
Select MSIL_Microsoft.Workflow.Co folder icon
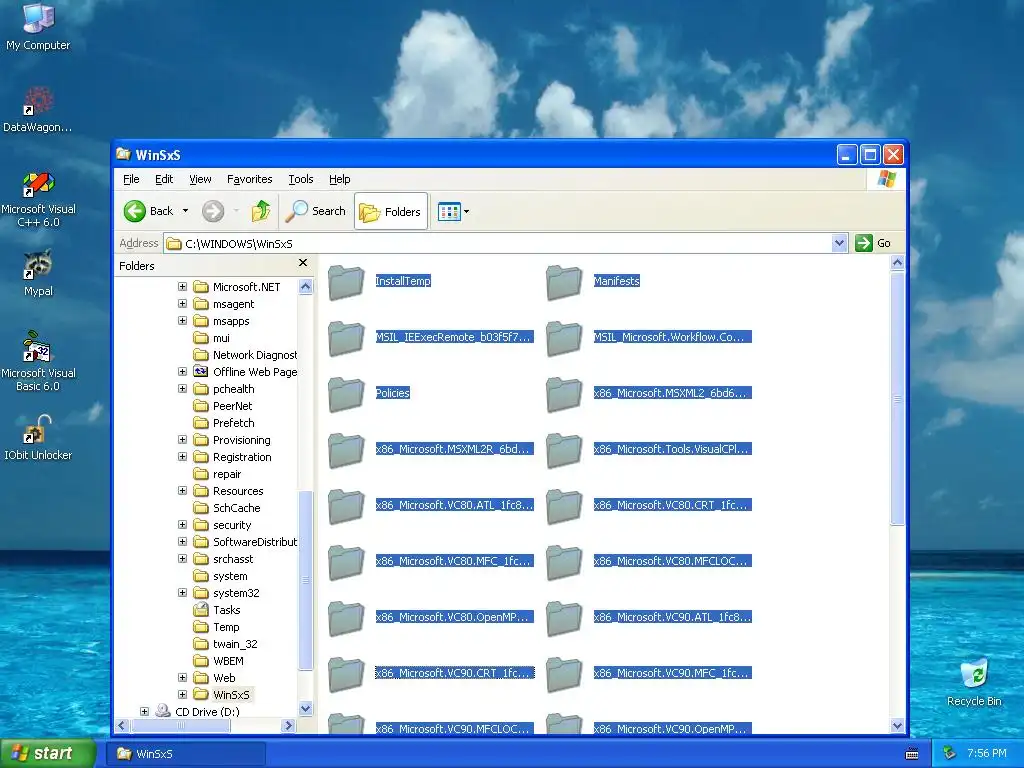564,338
